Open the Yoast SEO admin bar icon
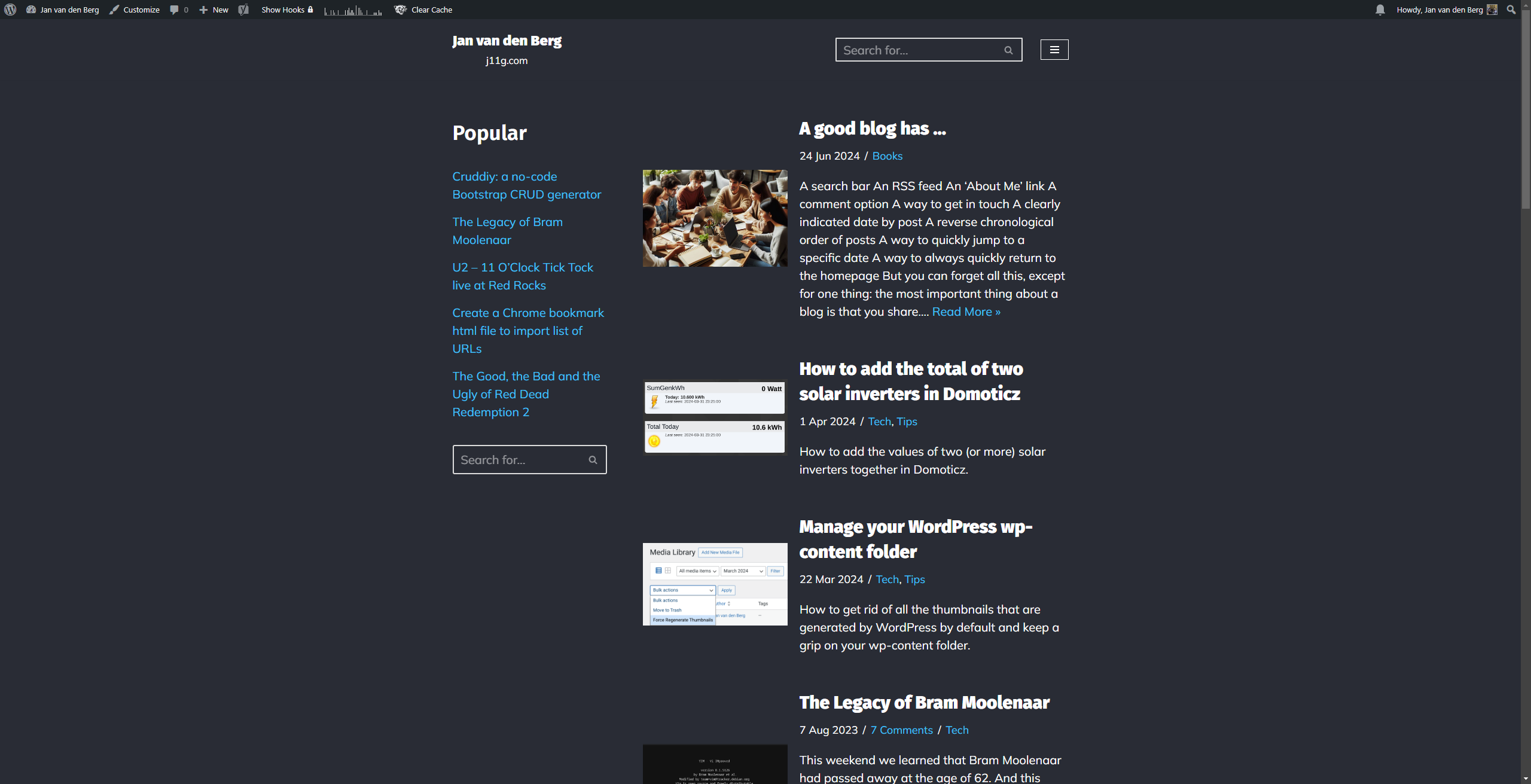 click(x=243, y=10)
